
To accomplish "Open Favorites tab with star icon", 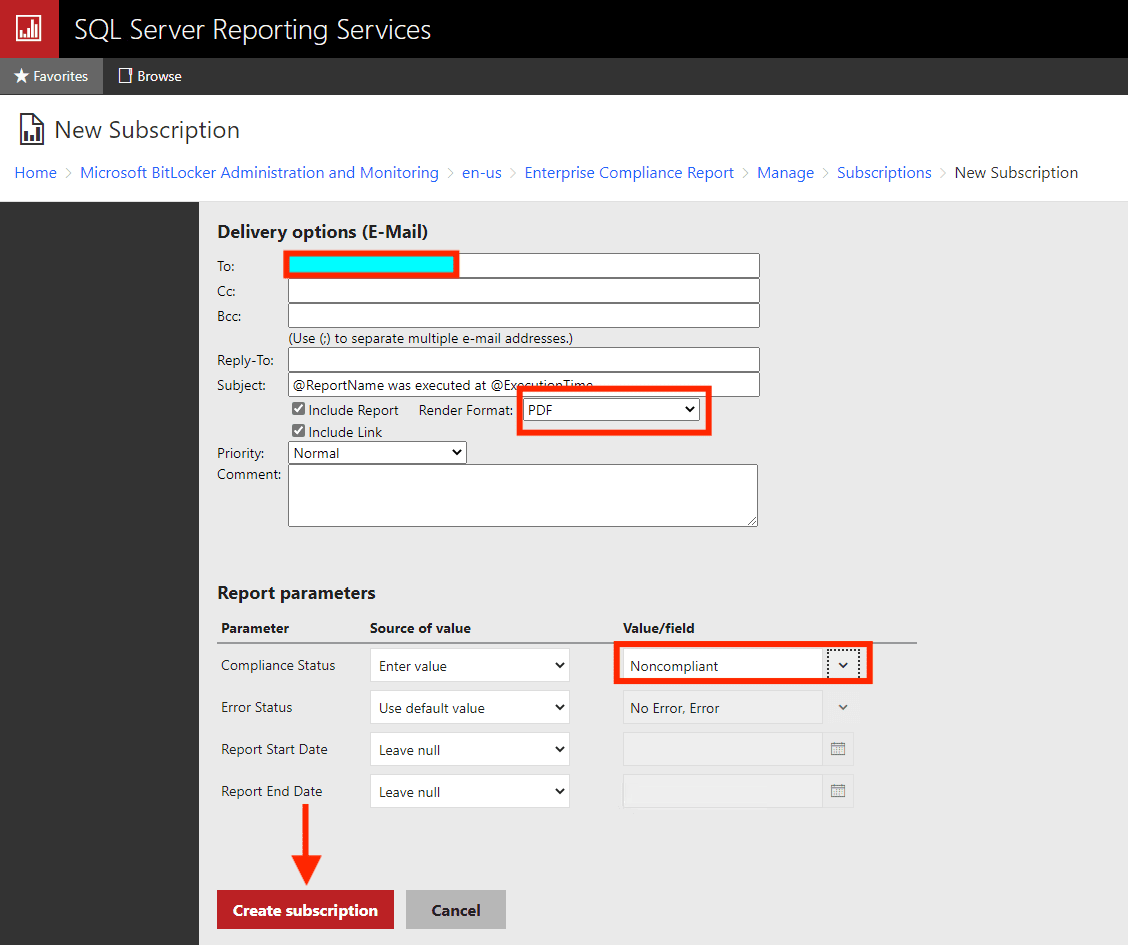I will point(51,76).
